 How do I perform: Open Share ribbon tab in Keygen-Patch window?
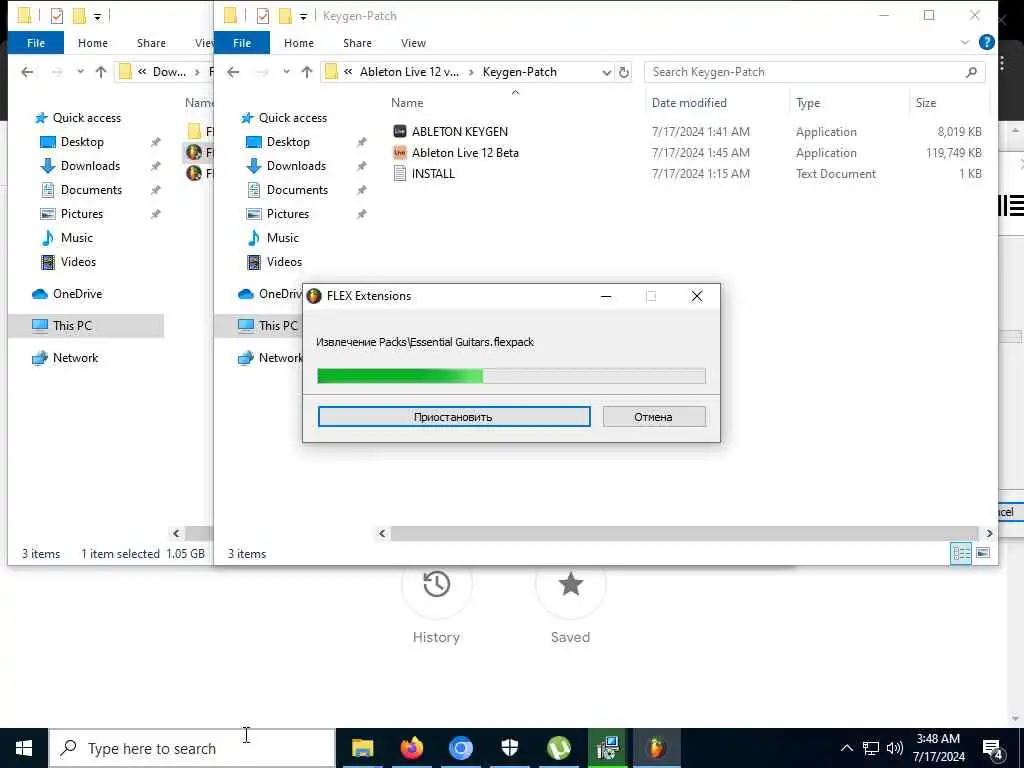(x=357, y=43)
